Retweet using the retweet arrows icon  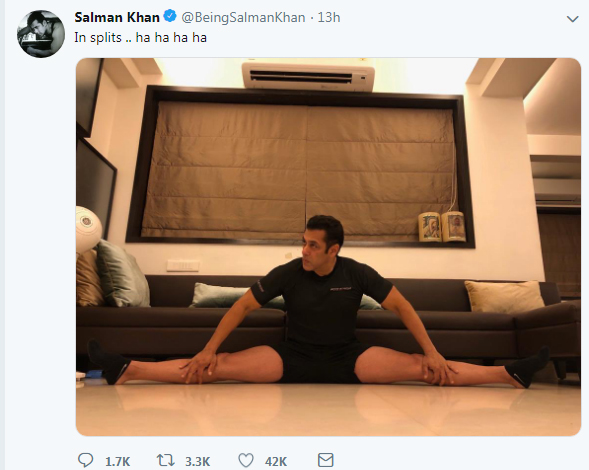[166, 460]
